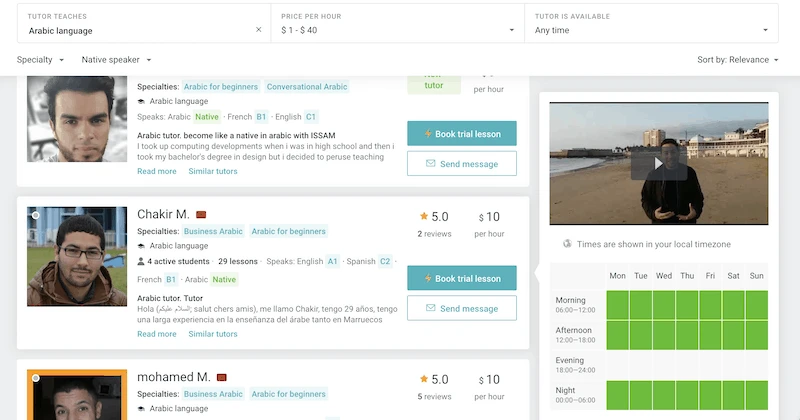
Task: Open Similar tutors under Chakir's card
Action: tap(213, 334)
